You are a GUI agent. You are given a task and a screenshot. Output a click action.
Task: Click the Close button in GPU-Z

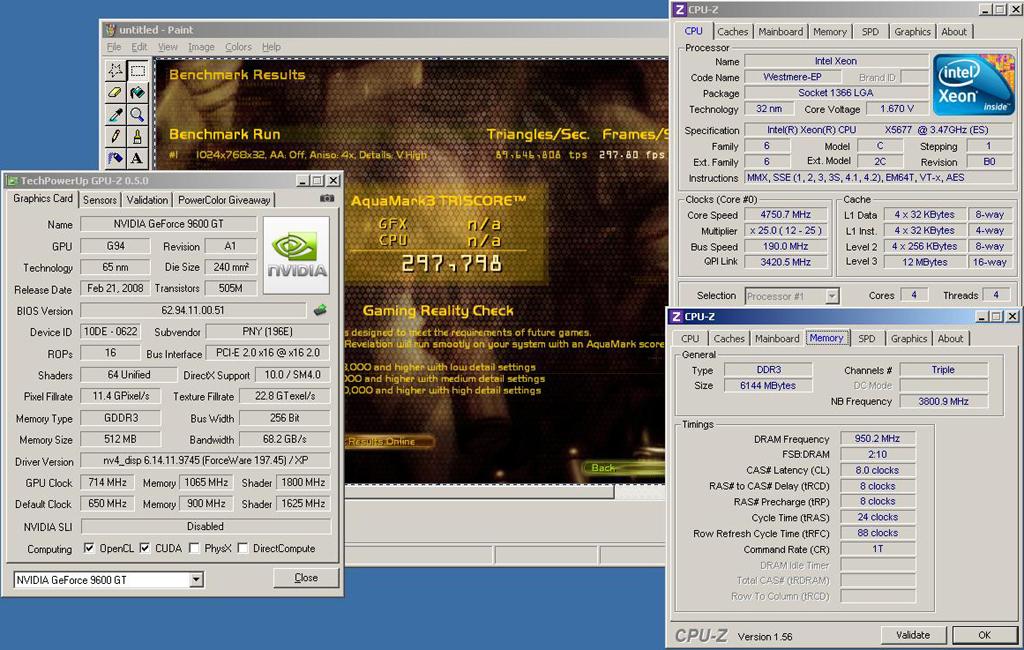306,577
